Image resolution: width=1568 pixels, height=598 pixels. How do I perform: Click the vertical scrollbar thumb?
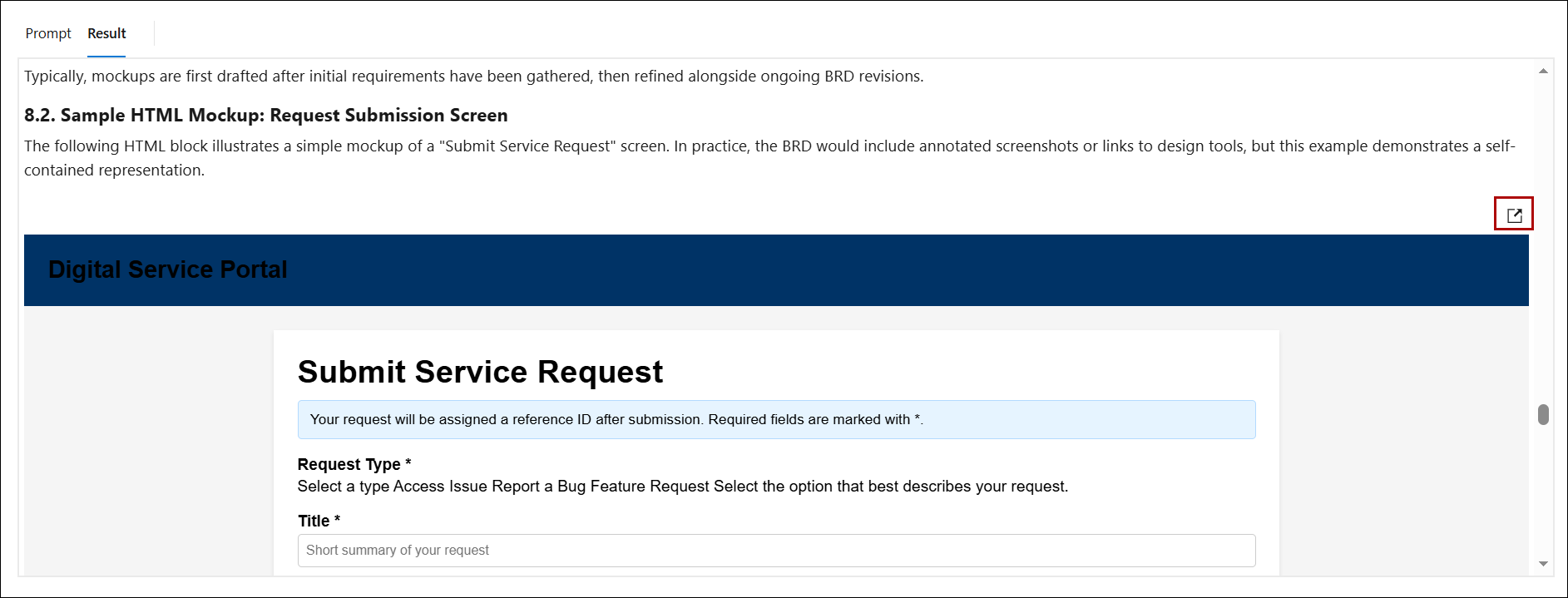(x=1543, y=414)
